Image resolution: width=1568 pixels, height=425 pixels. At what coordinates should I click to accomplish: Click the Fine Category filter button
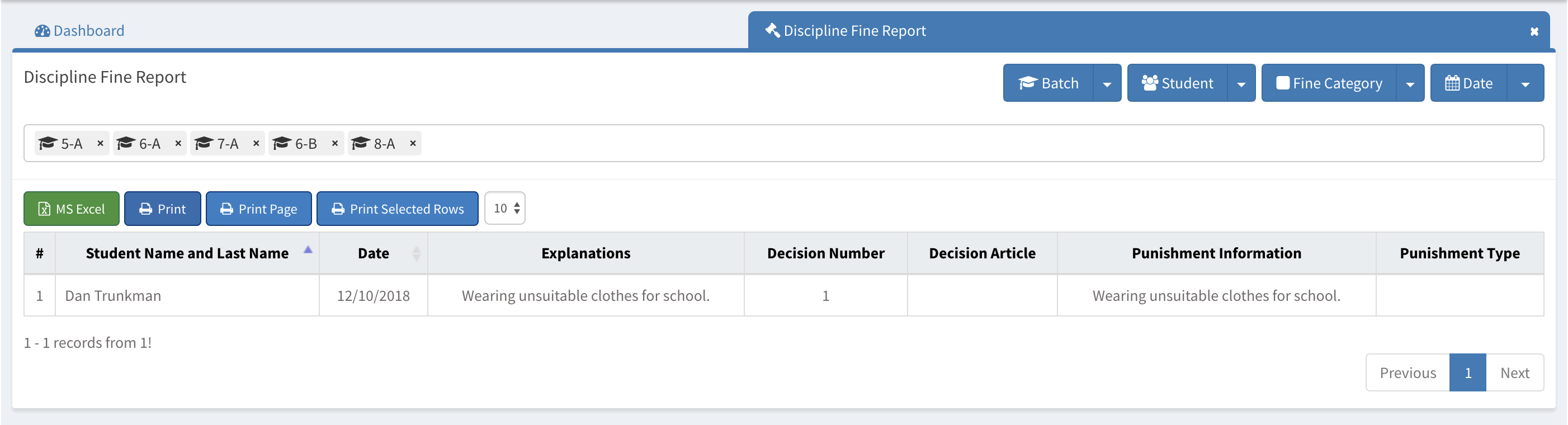pos(1329,83)
